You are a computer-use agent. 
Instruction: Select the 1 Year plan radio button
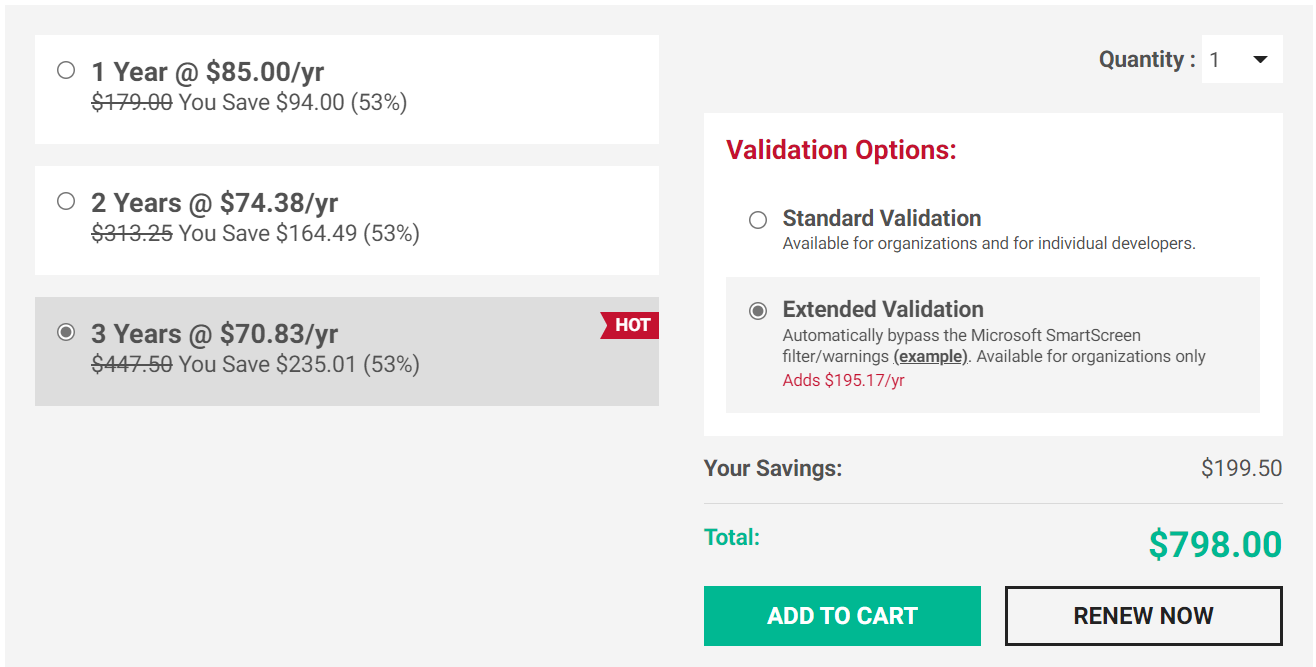coord(66,70)
